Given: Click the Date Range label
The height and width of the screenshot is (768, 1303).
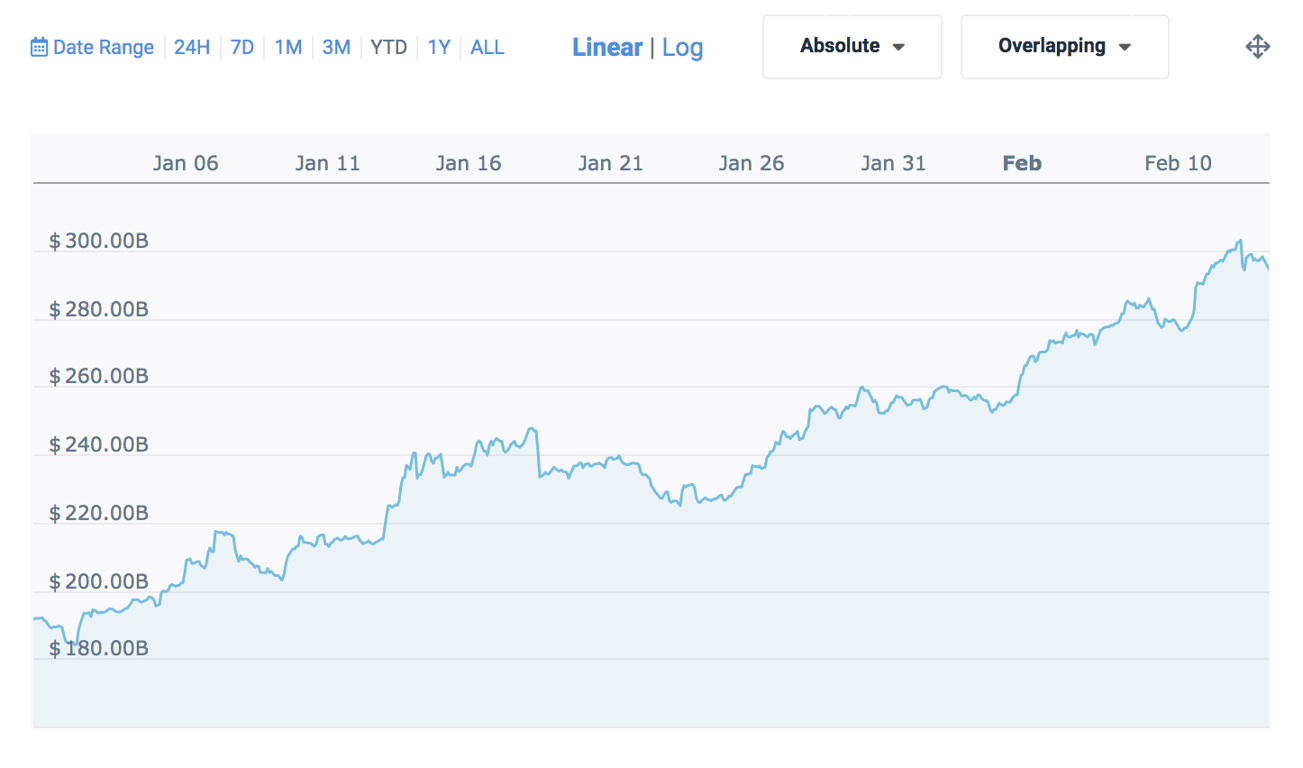Looking at the screenshot, I should [101, 47].
